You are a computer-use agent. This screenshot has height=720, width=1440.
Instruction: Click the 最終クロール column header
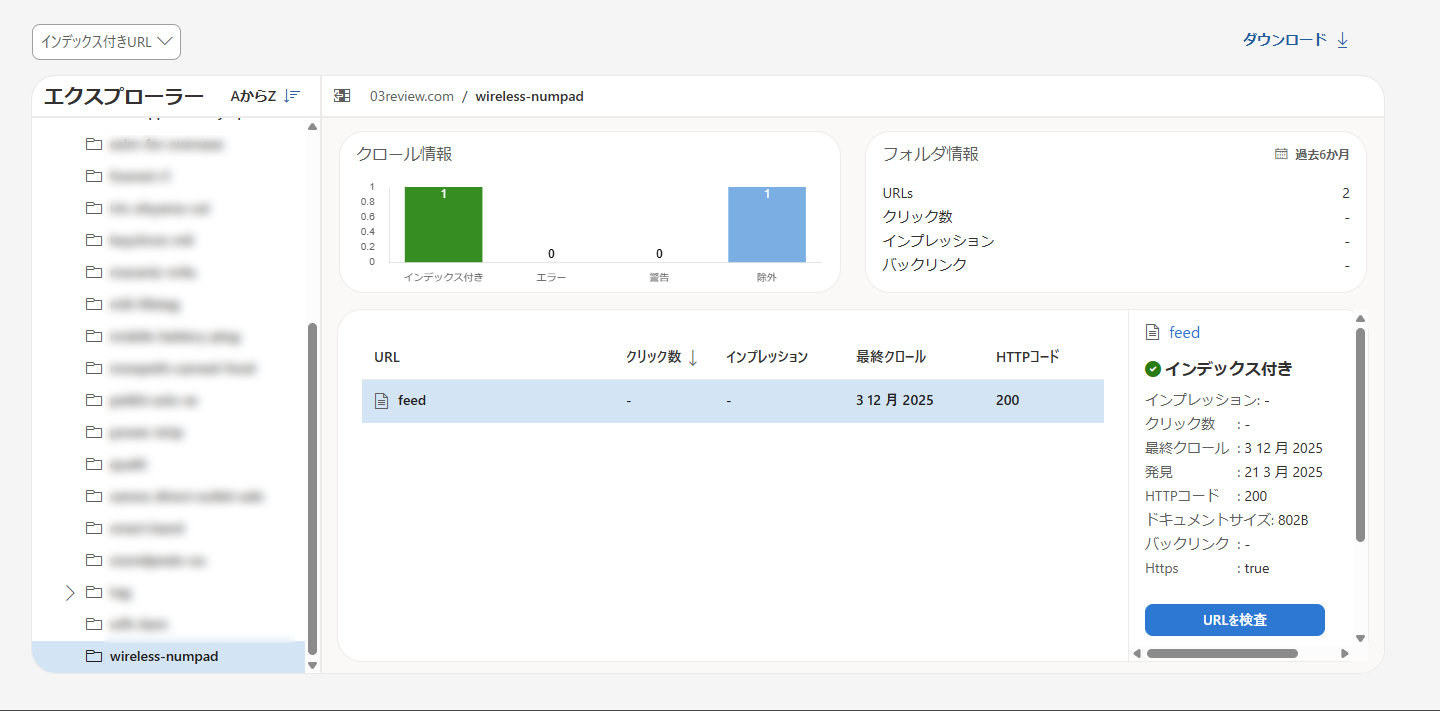coord(890,357)
